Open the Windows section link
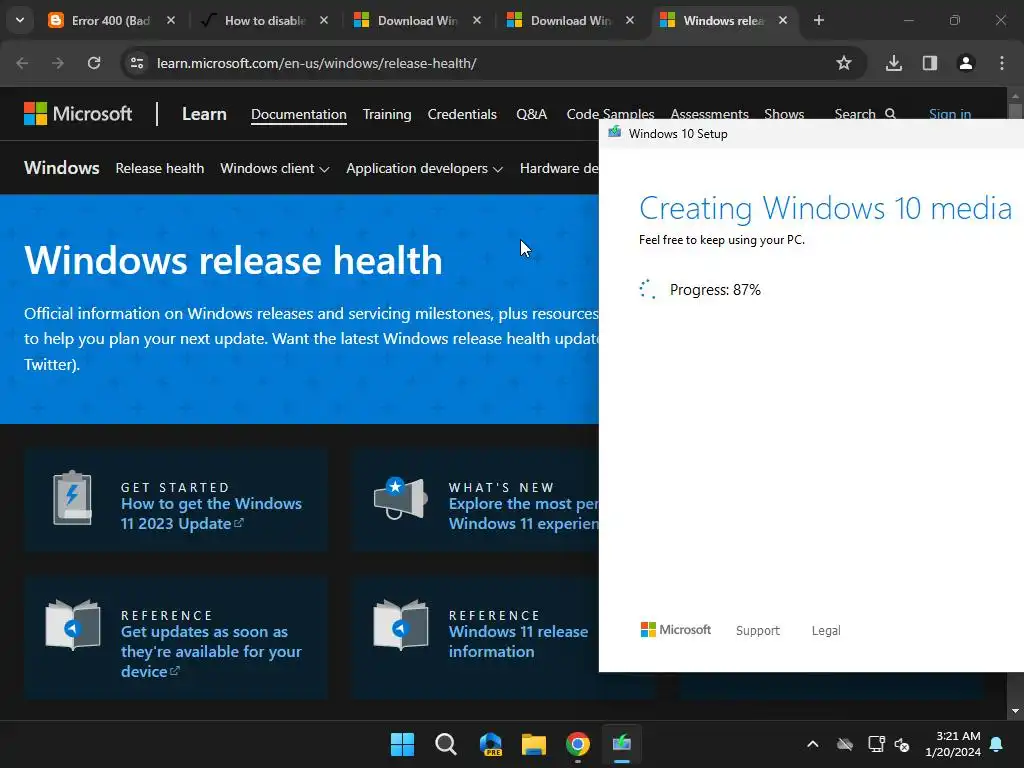Viewport: 1024px width, 768px height. point(61,168)
